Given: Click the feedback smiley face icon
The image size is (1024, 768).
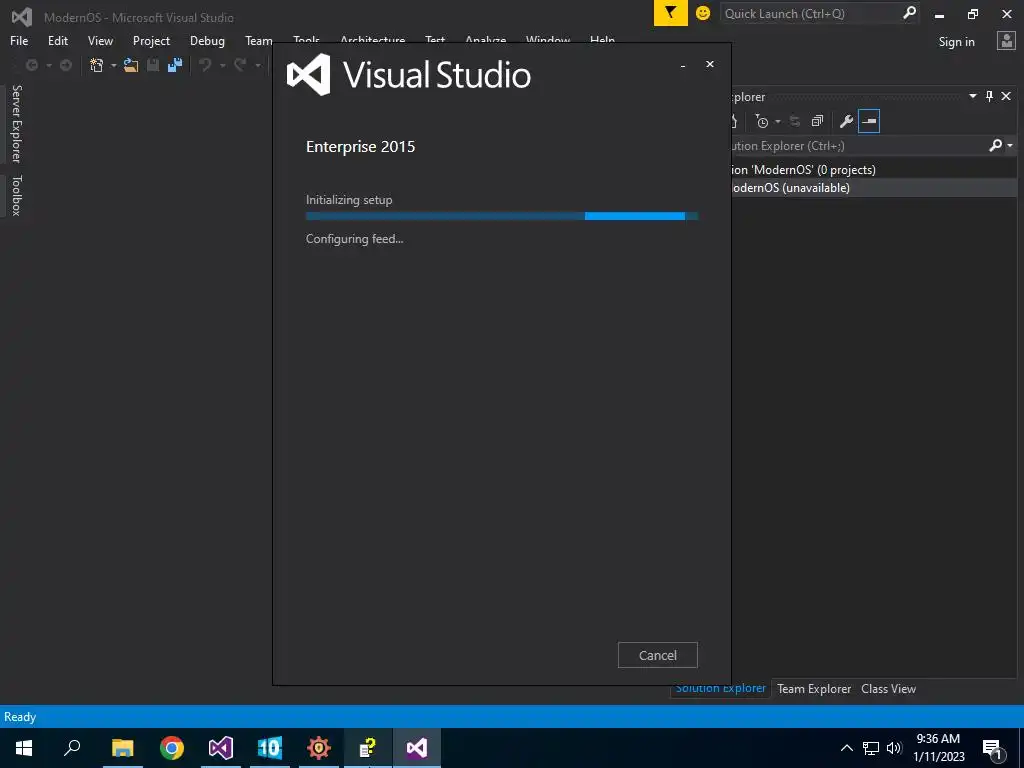Looking at the screenshot, I should [x=703, y=13].
